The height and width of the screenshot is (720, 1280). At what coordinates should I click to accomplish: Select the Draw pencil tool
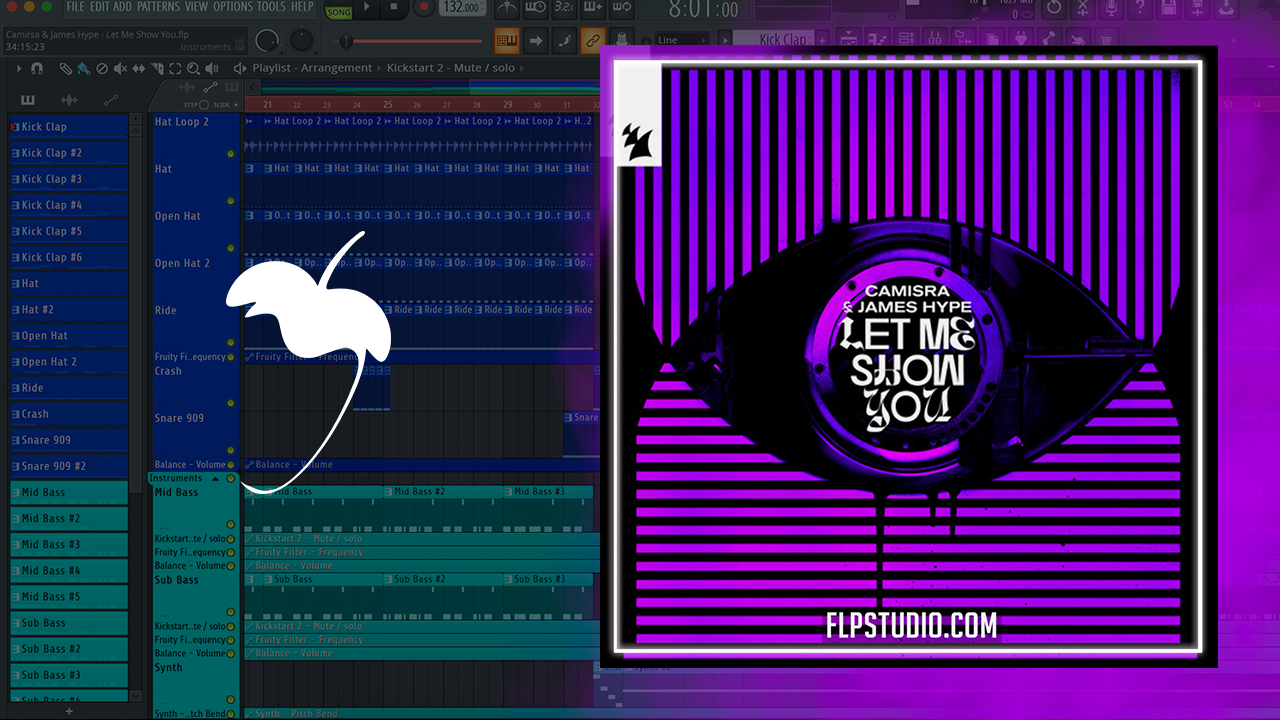[x=65, y=69]
